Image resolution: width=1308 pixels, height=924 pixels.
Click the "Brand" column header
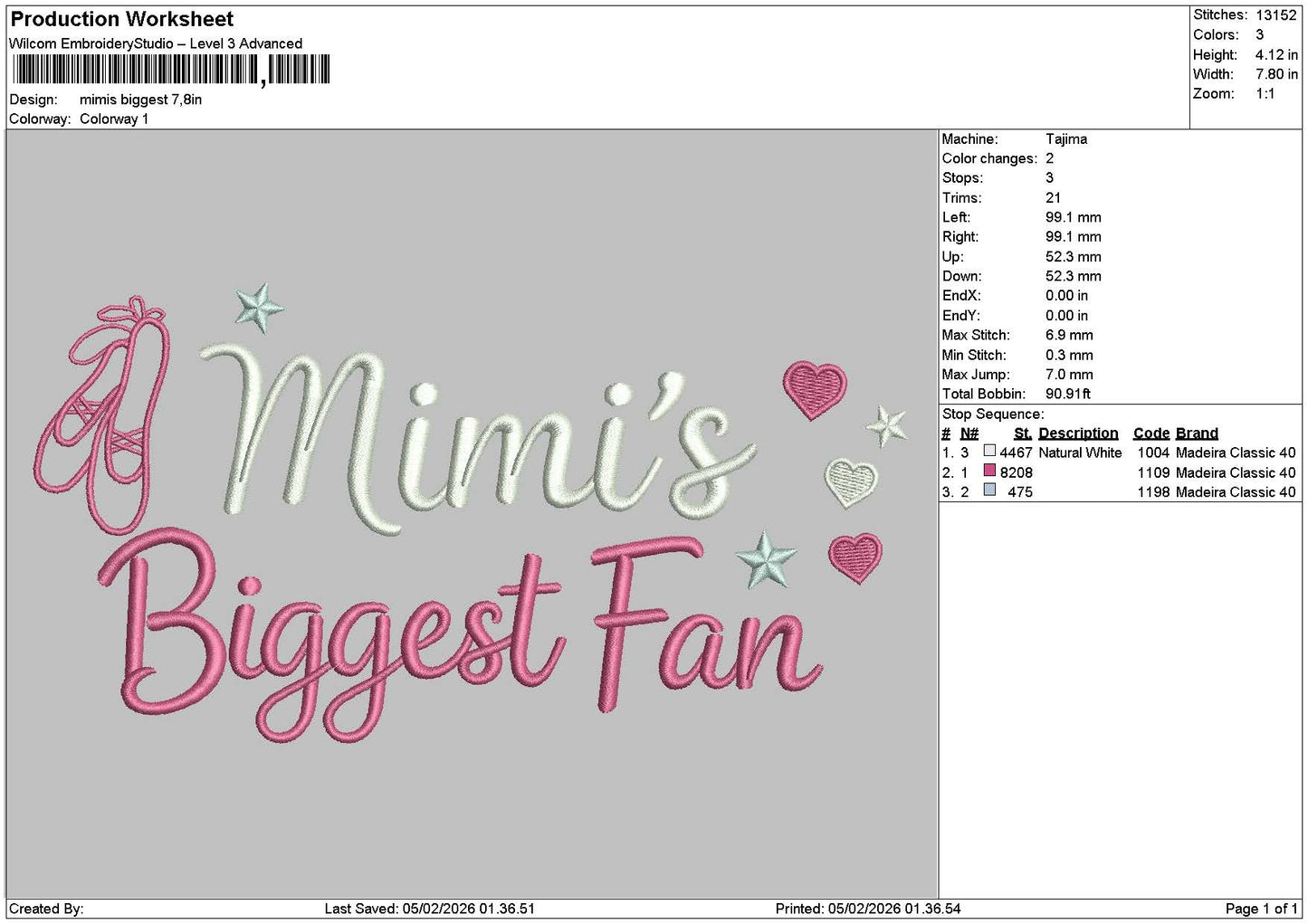click(x=1197, y=433)
